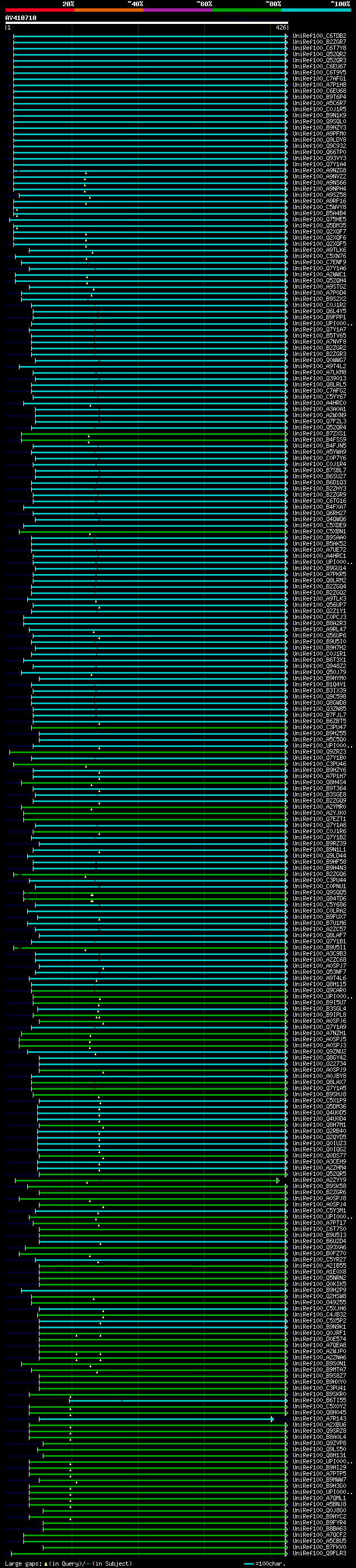
Task: Click hit label UniRef100_Q9FLR3
Action: 319,1554
